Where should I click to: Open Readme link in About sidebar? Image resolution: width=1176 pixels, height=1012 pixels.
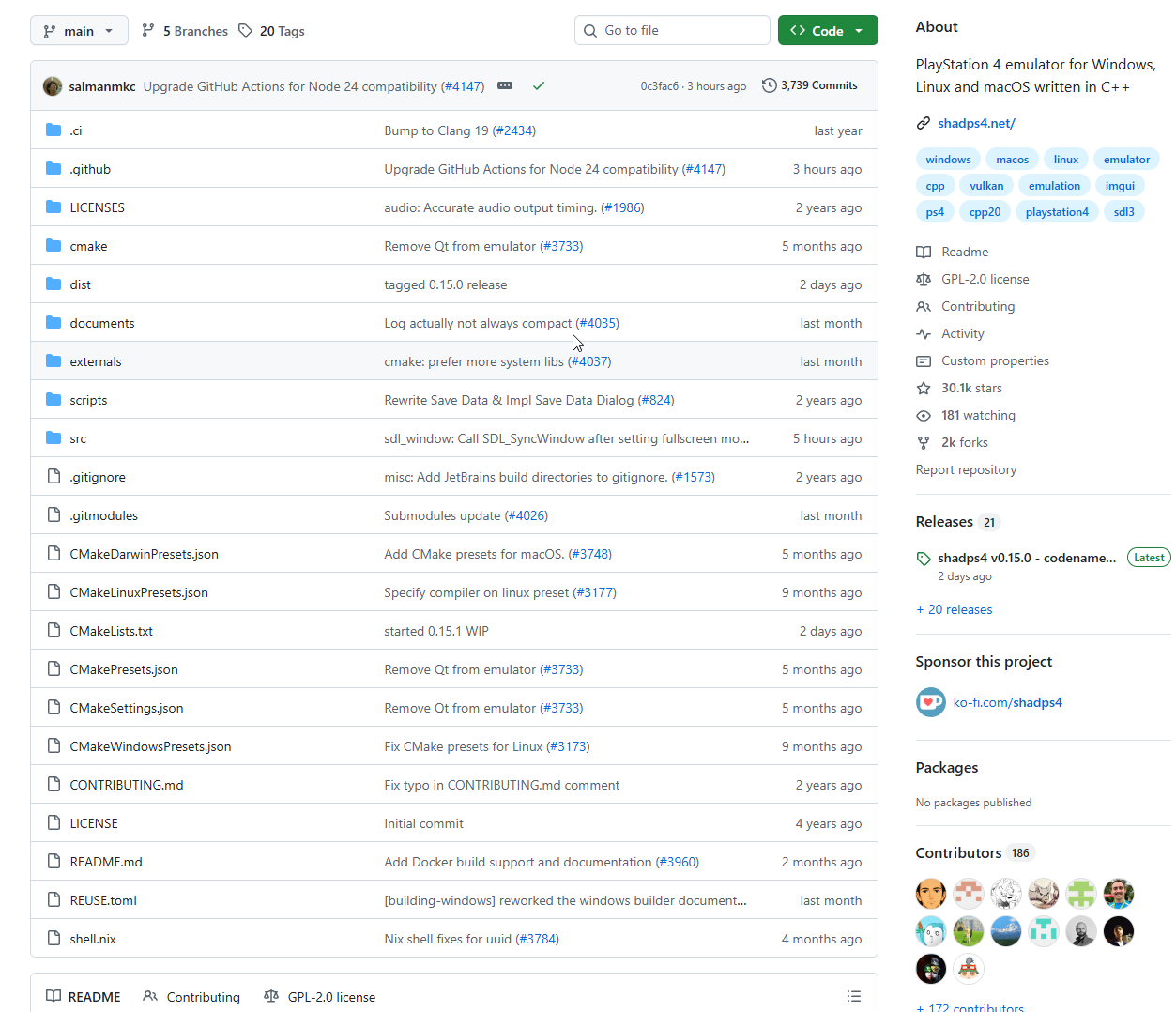tap(964, 252)
